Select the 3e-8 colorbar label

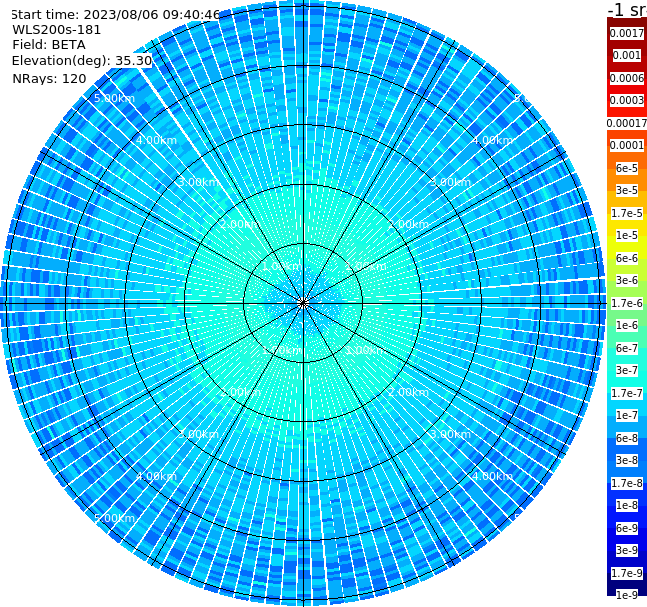[627, 460]
